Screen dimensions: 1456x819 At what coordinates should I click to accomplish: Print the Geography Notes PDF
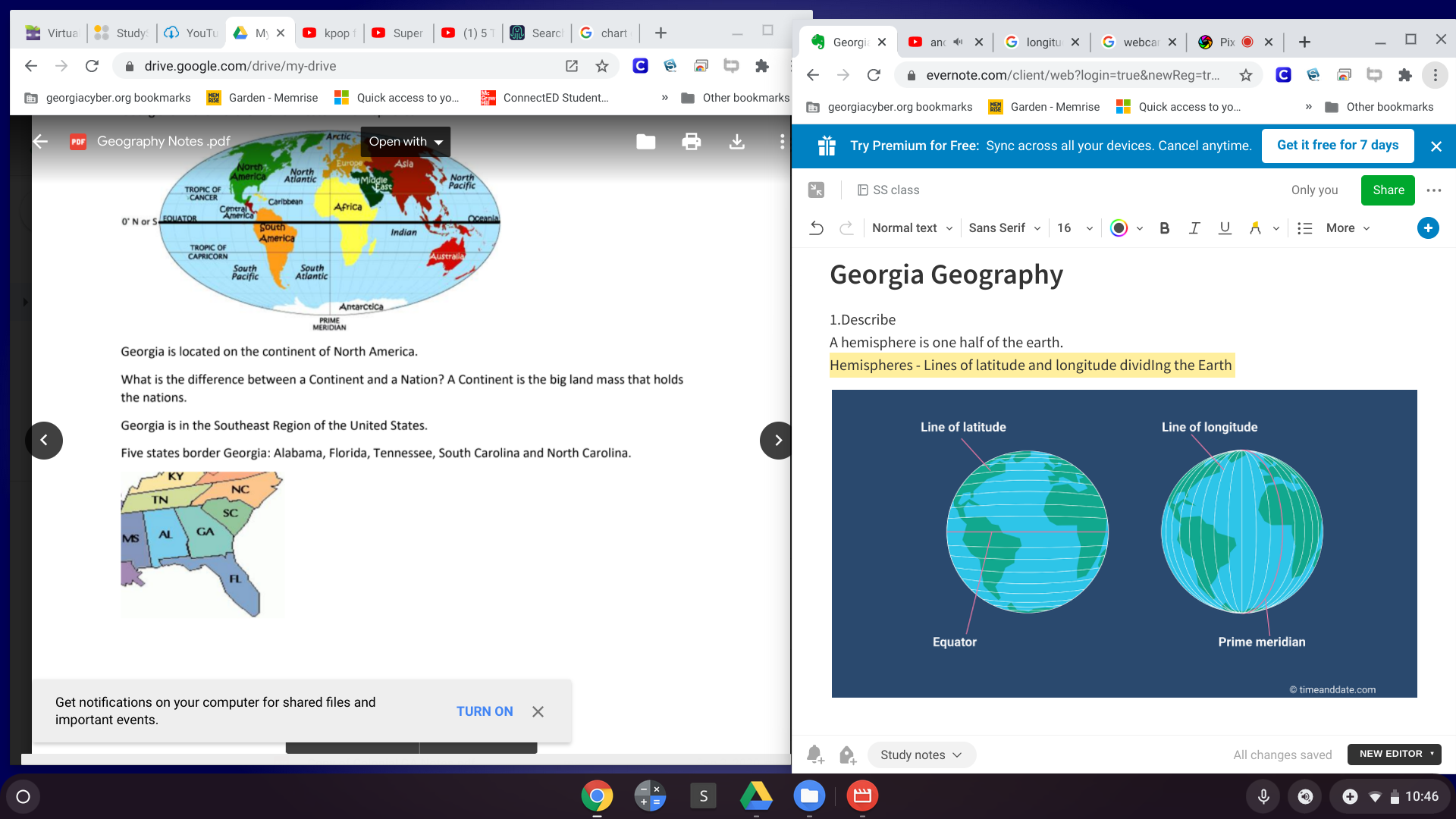(691, 142)
